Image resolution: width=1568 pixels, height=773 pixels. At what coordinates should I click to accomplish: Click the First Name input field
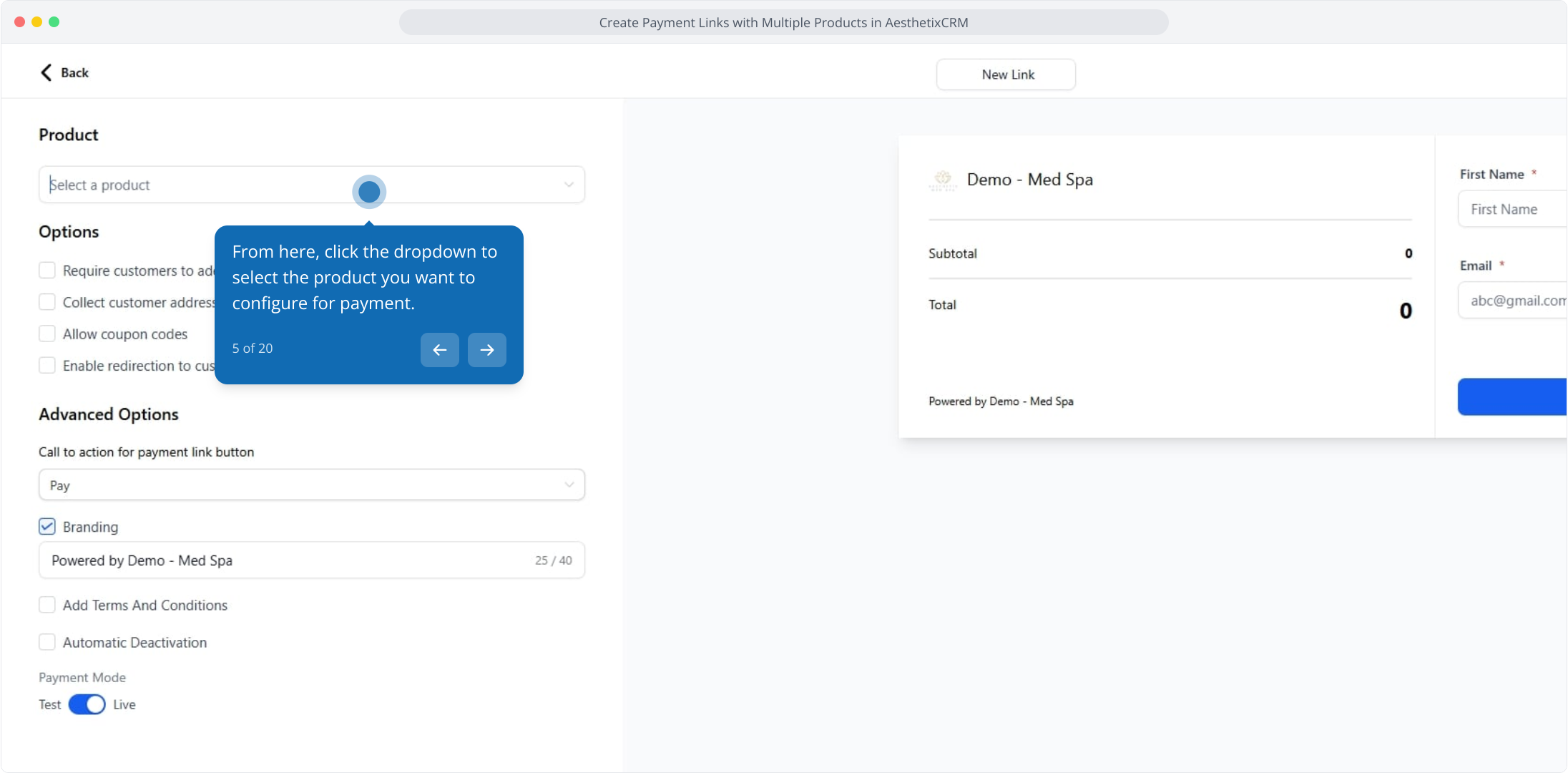pyautogui.click(x=1511, y=209)
